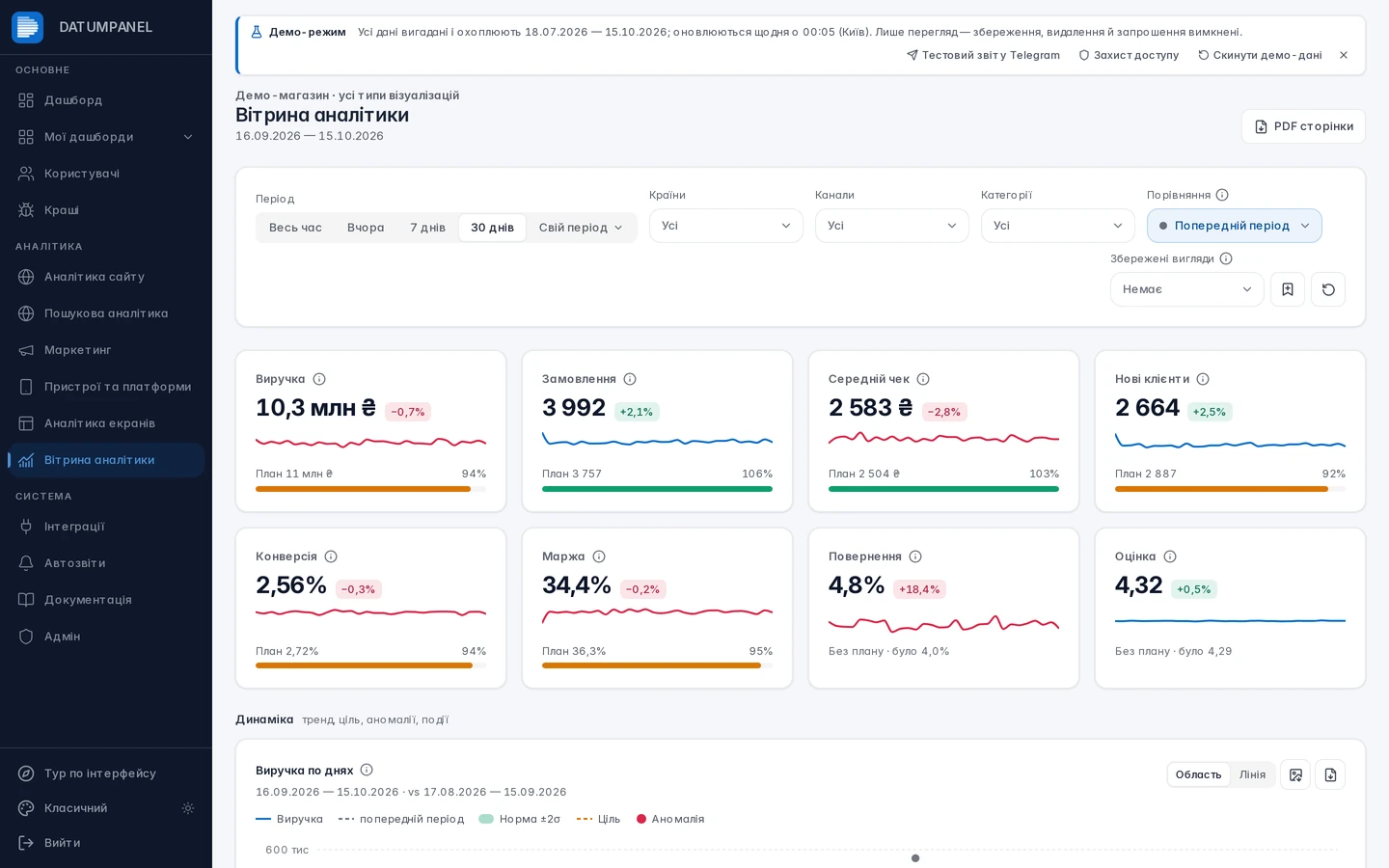Select the Весь час period tab
Screen dimensions: 1389x868
(x=295, y=228)
